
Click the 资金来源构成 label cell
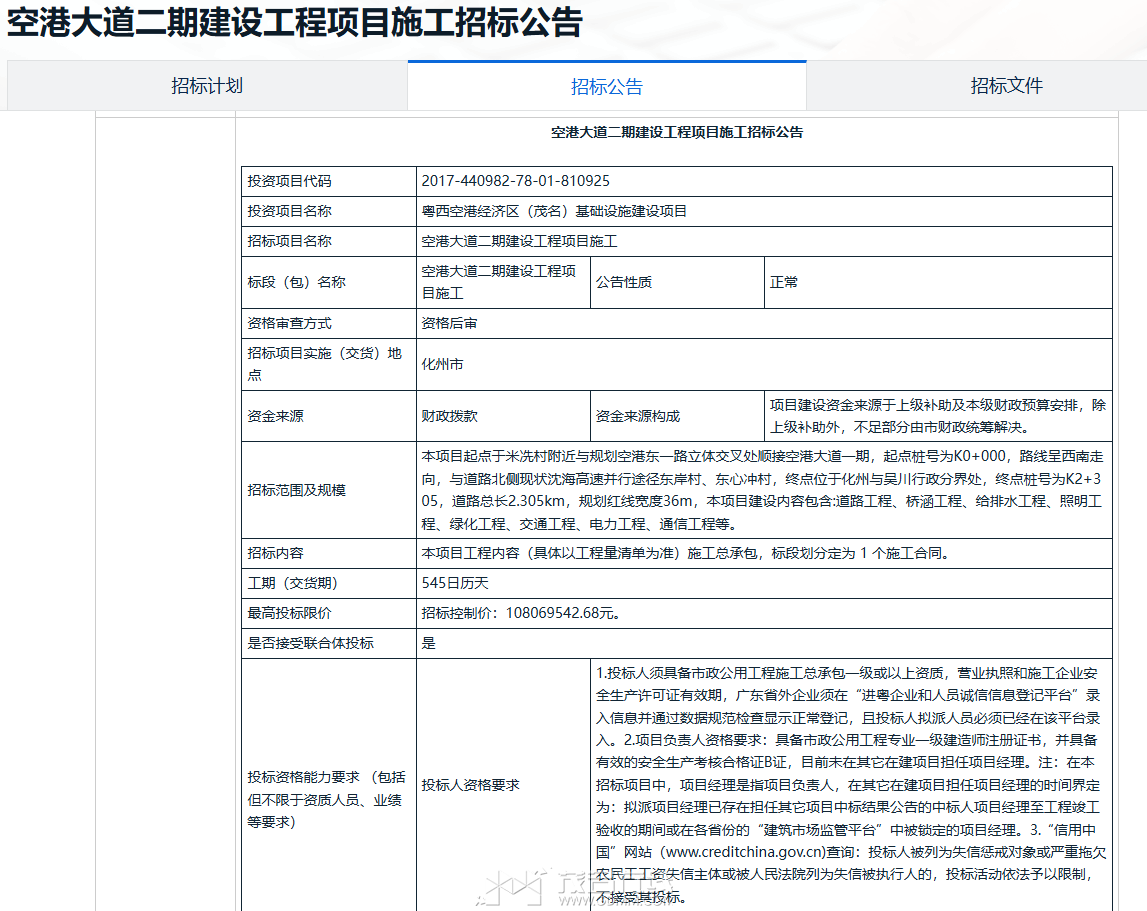(x=638, y=416)
